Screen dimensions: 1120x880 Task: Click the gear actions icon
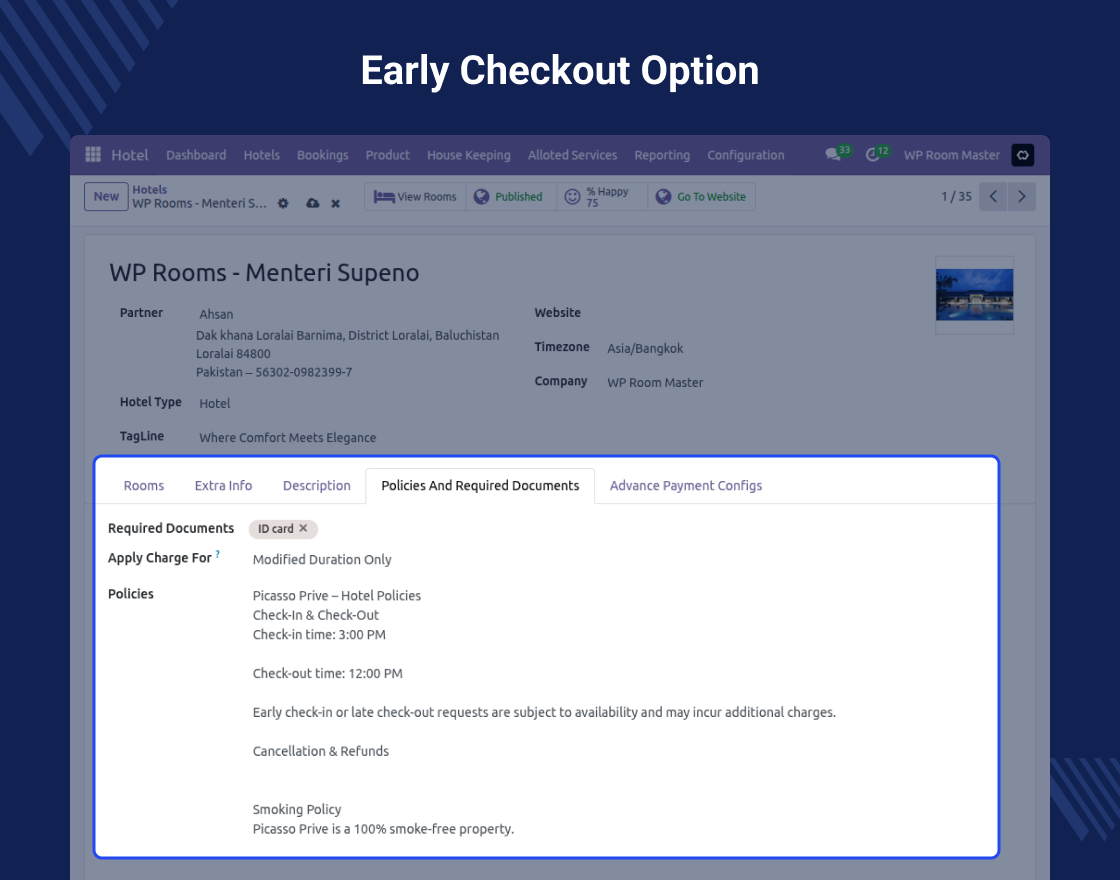pos(283,203)
